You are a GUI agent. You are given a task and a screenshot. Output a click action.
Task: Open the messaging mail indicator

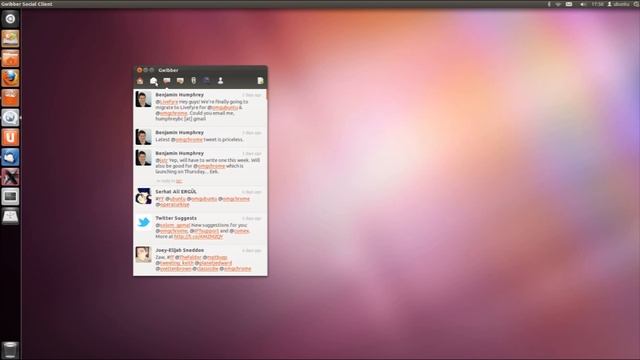point(569,4)
